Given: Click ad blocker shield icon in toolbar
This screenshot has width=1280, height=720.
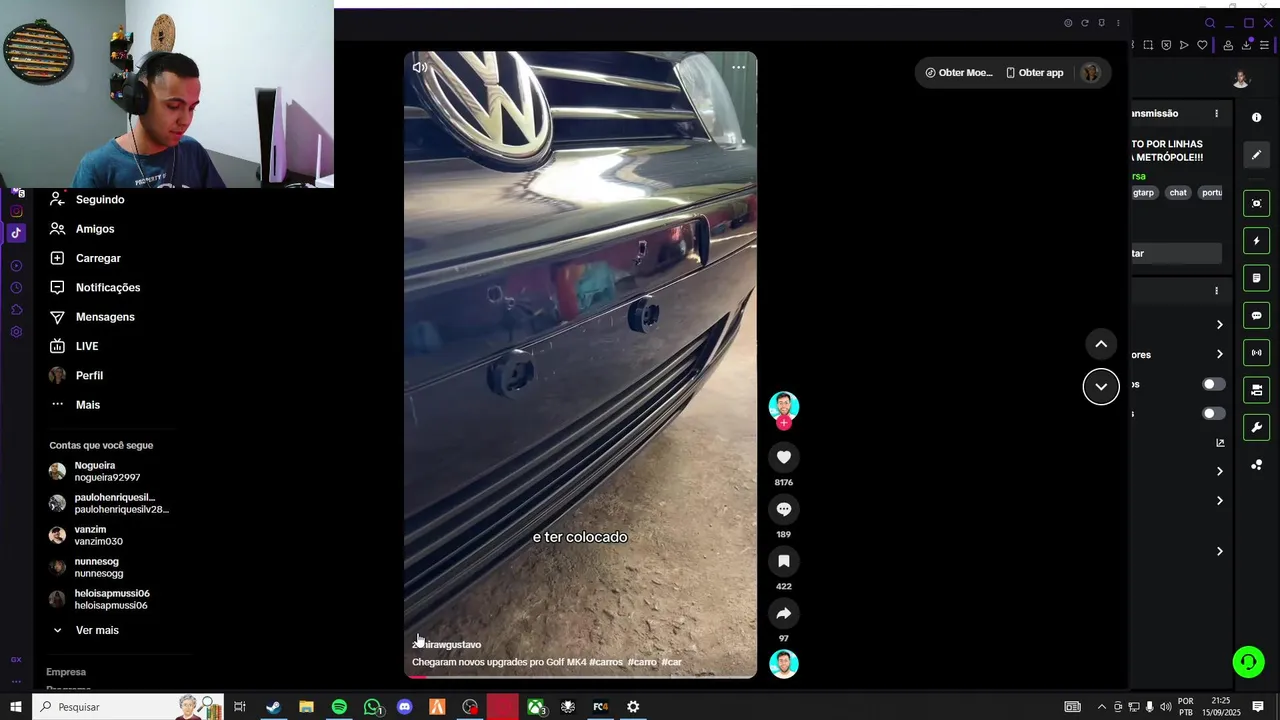Looking at the screenshot, I should coord(1166,45).
